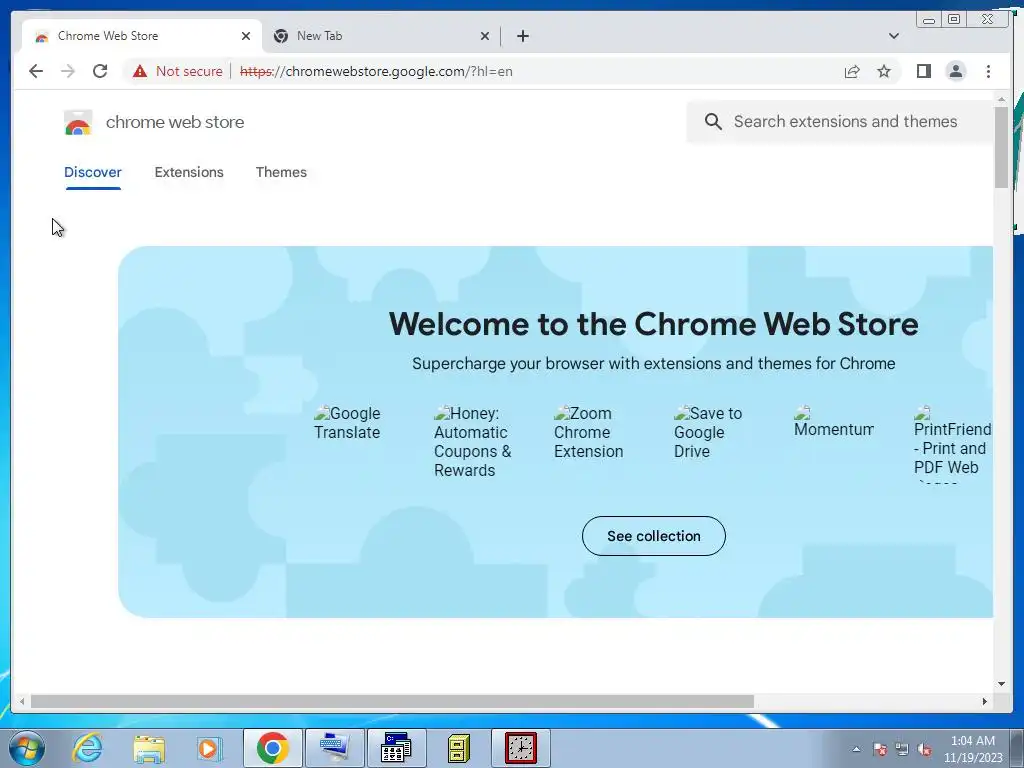The image size is (1024, 768).
Task: Open the on-screen keyboard taskbar app
Action: pos(335,748)
